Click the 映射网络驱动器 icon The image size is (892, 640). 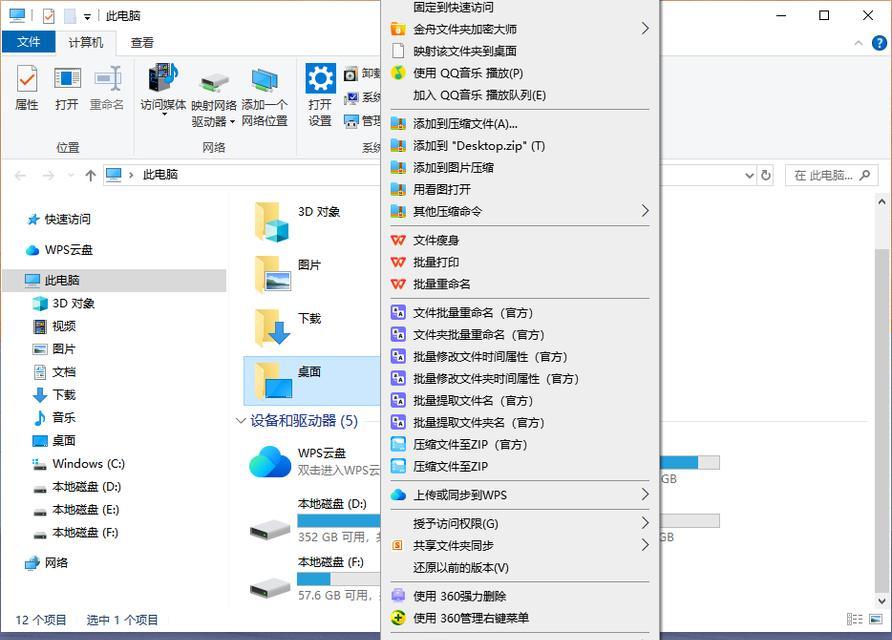point(214,83)
